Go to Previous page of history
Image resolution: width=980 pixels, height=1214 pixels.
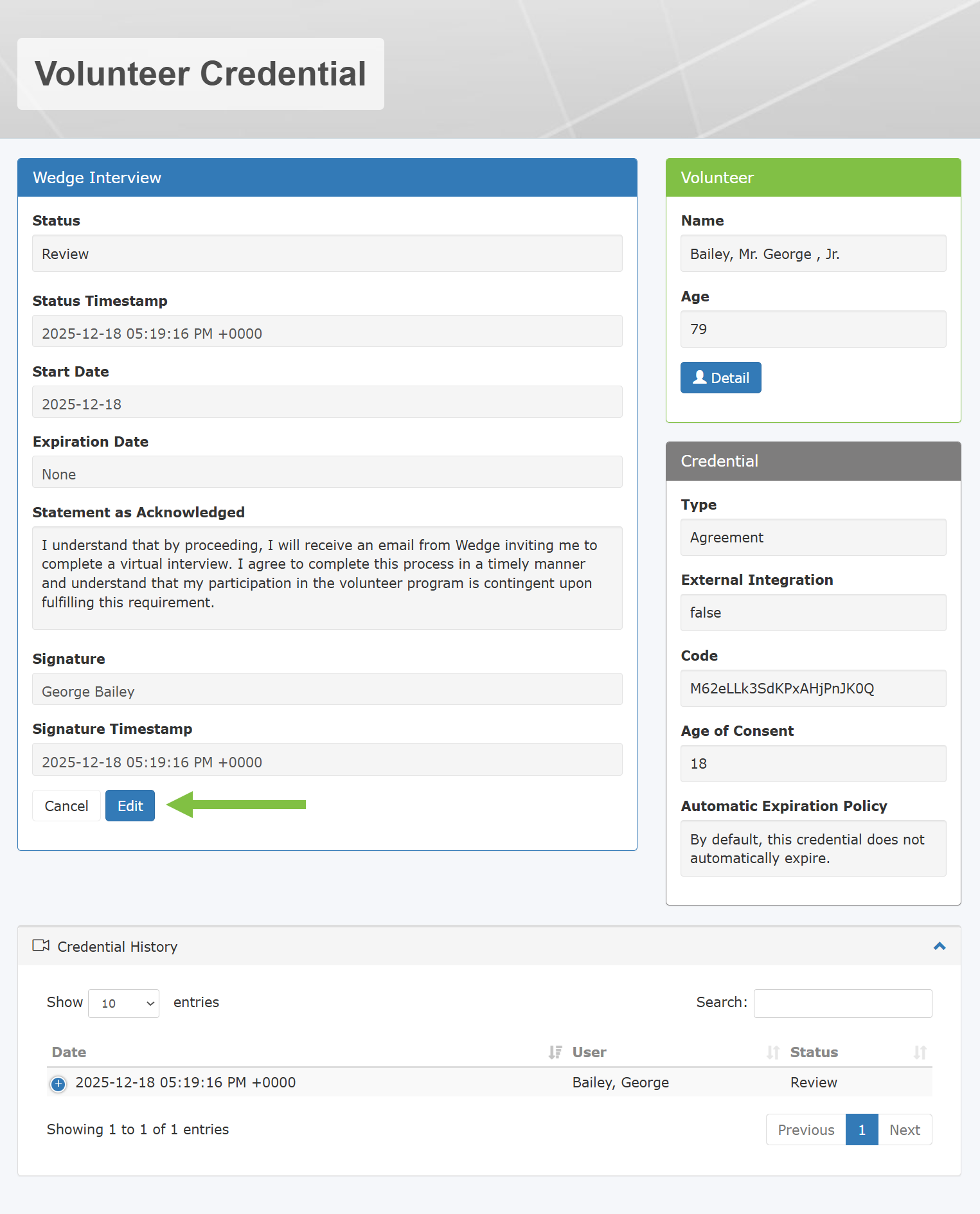tap(806, 1129)
